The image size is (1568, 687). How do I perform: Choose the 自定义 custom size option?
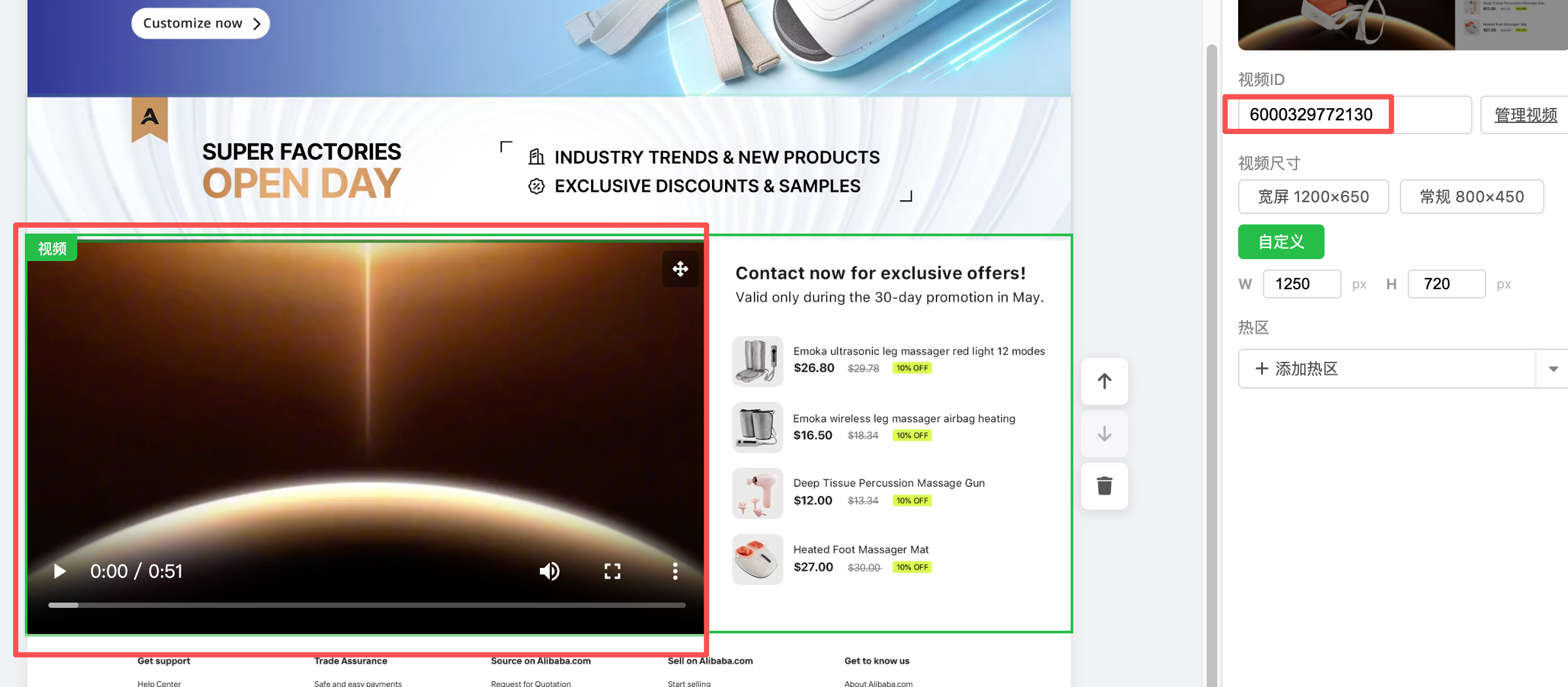click(1281, 242)
